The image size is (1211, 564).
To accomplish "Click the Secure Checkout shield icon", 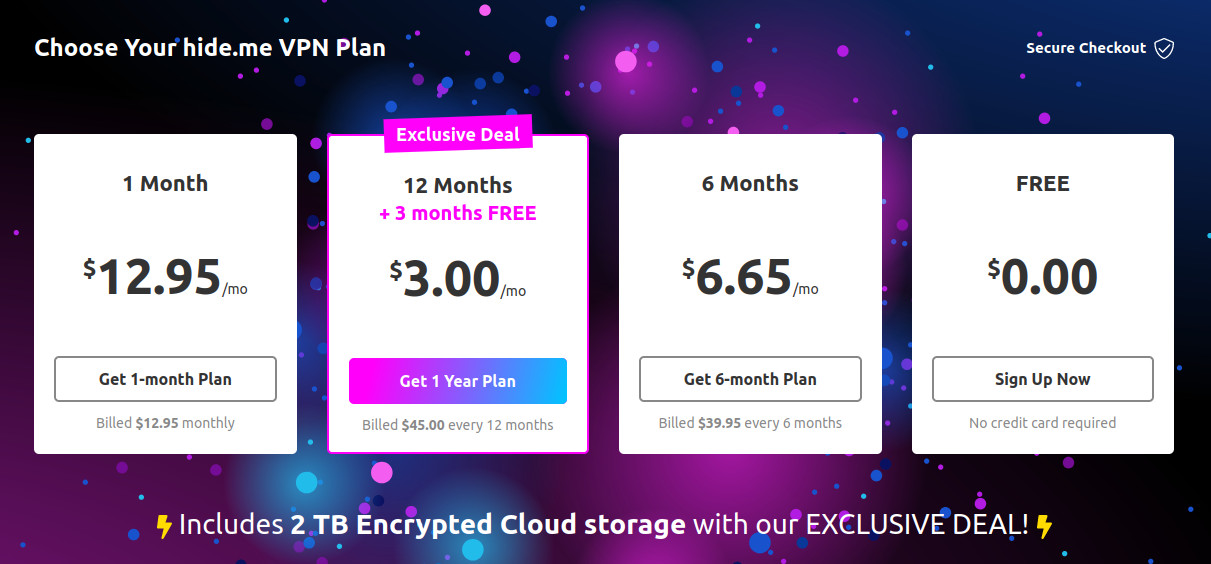I will pyautogui.click(x=1164, y=48).
